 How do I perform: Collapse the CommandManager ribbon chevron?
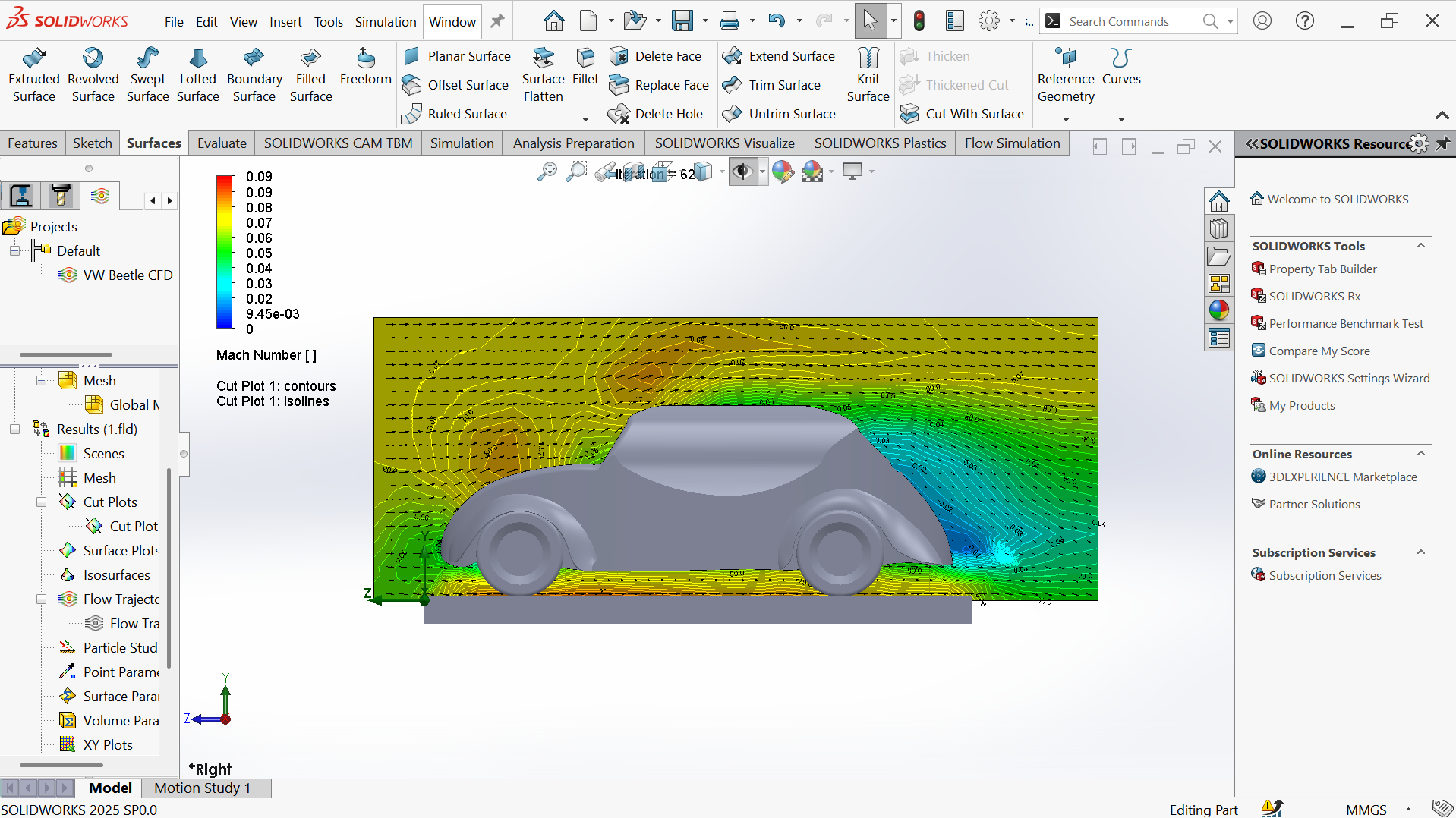pyautogui.click(x=1442, y=115)
